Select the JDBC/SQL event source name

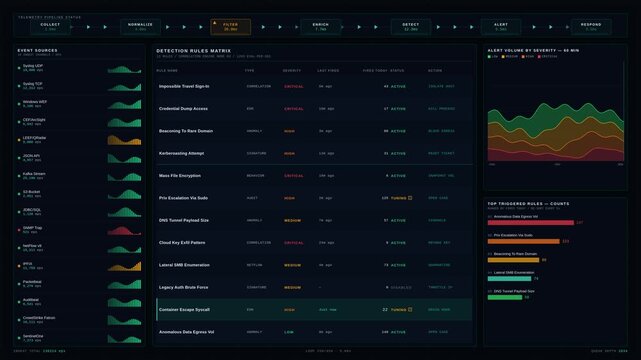click(32, 210)
